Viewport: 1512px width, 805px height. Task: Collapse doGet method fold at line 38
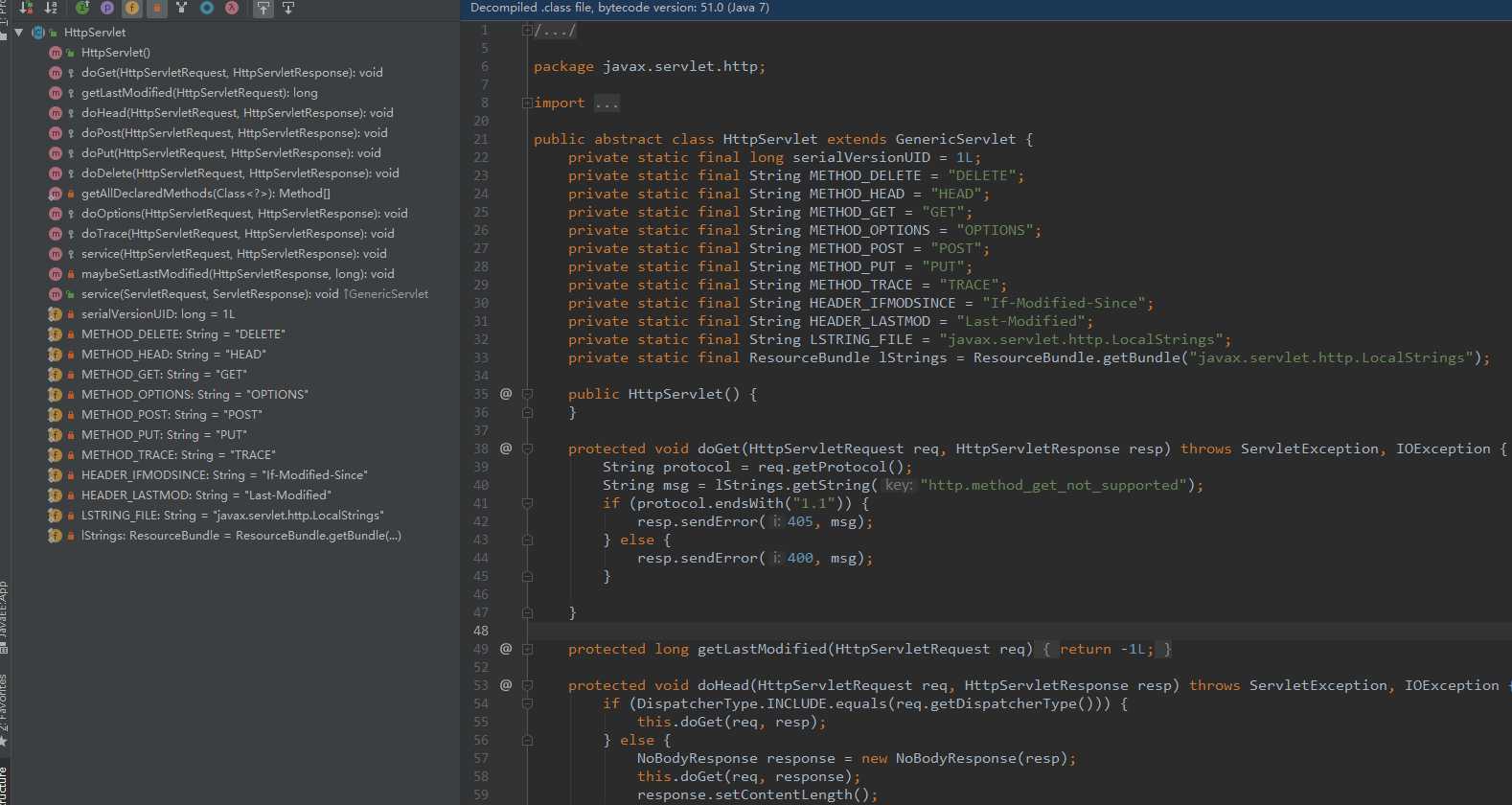(527, 448)
